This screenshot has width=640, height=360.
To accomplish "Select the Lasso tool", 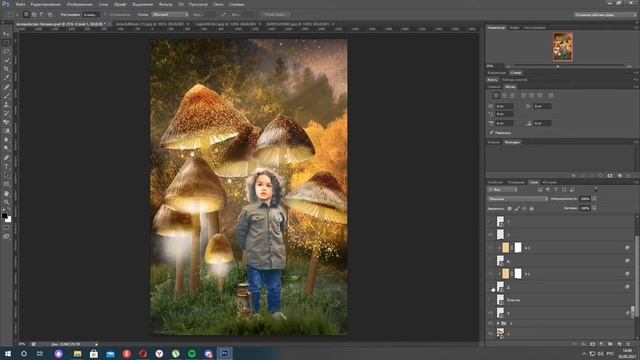I will coord(6,52).
